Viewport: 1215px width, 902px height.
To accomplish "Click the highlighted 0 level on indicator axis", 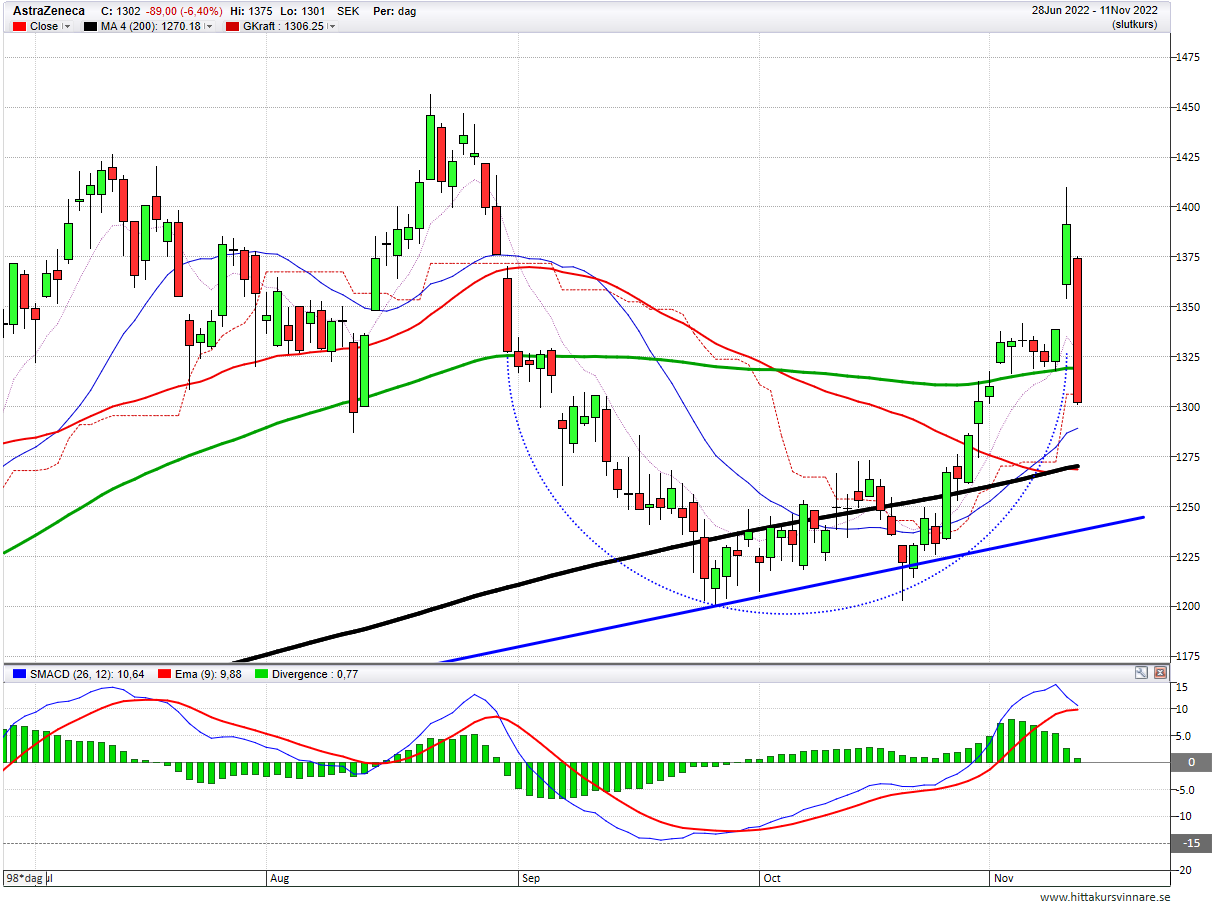I will pos(1192,762).
